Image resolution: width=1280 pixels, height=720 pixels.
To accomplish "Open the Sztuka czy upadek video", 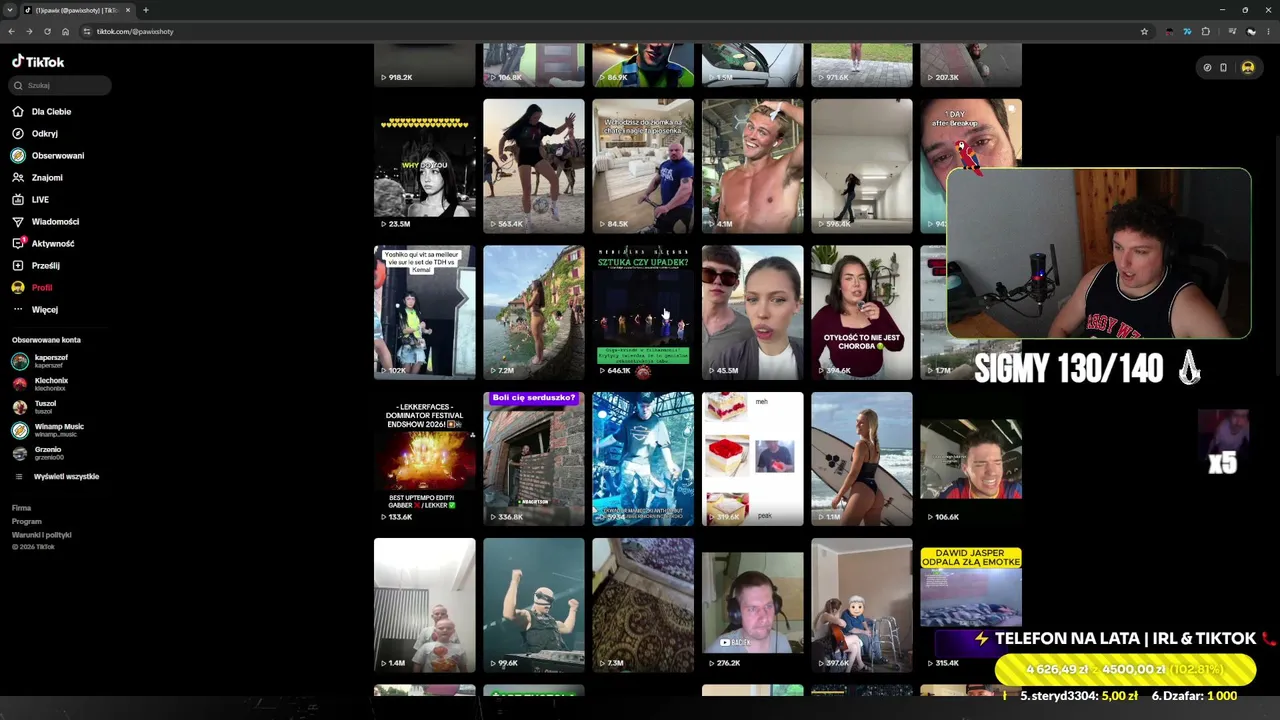I will tap(643, 312).
